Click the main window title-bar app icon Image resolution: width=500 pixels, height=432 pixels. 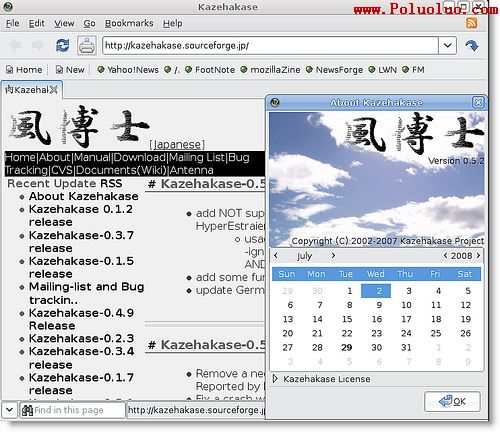[8, 6]
